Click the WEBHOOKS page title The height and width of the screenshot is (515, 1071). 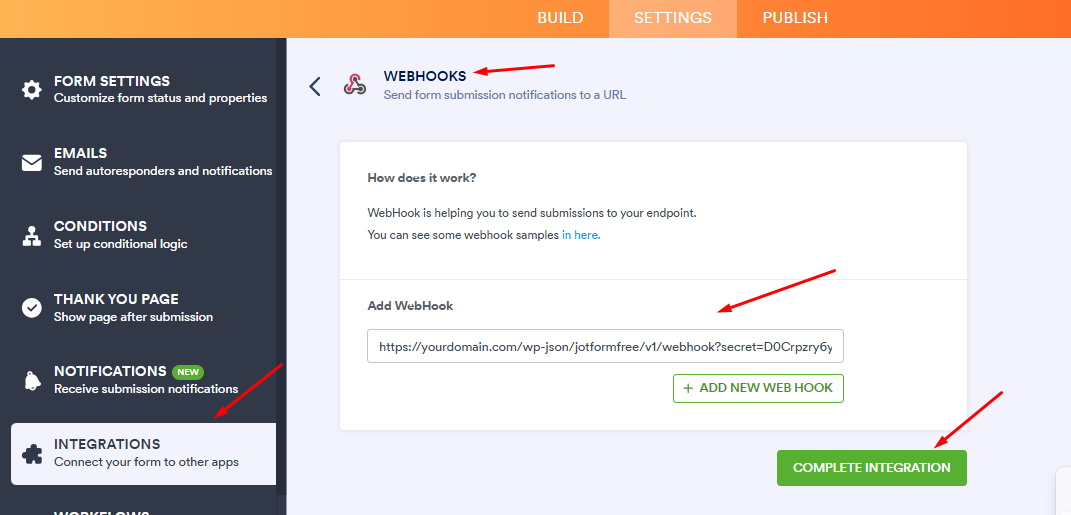(424, 76)
